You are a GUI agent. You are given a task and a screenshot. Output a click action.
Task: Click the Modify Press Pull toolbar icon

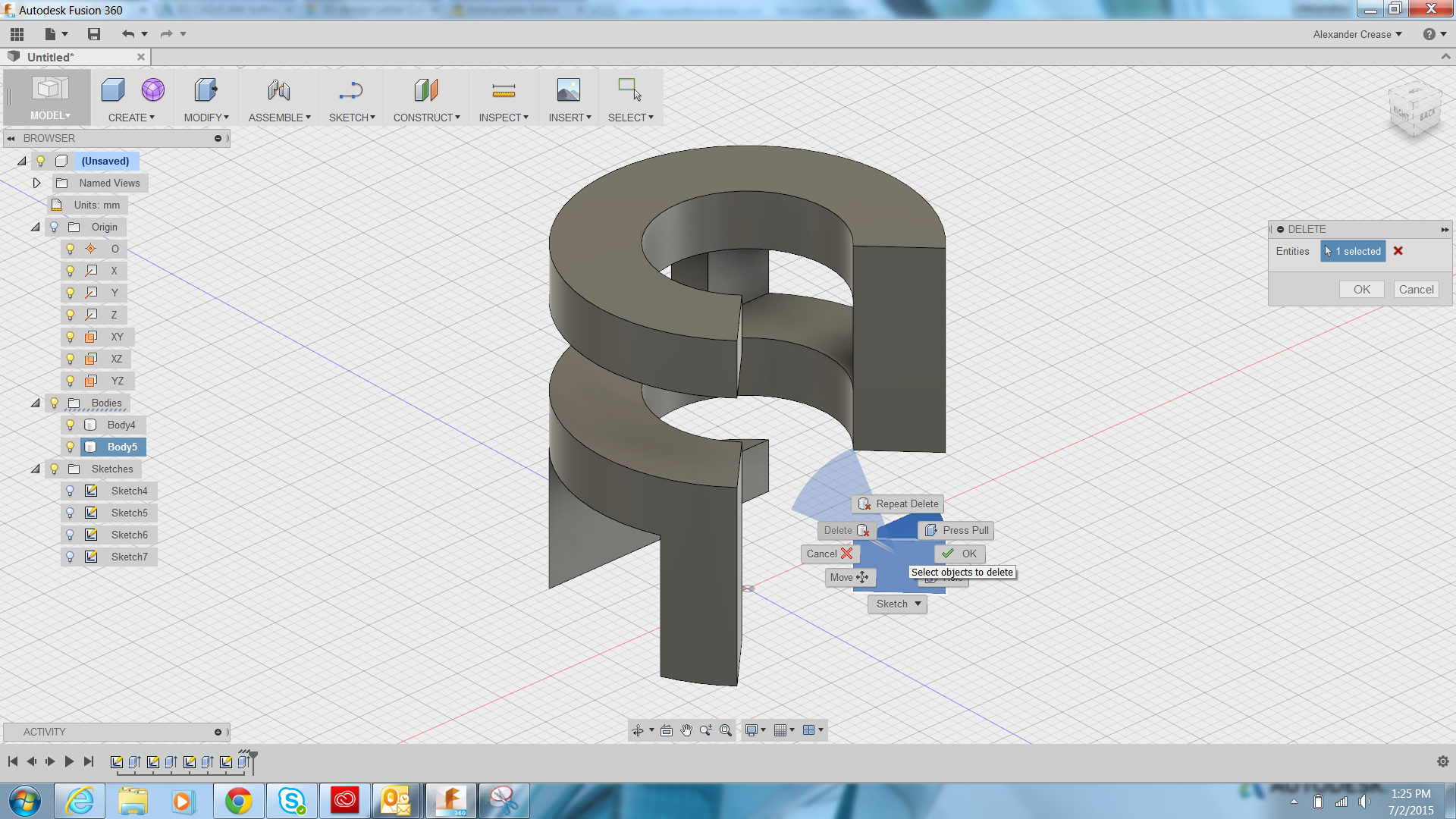206,90
